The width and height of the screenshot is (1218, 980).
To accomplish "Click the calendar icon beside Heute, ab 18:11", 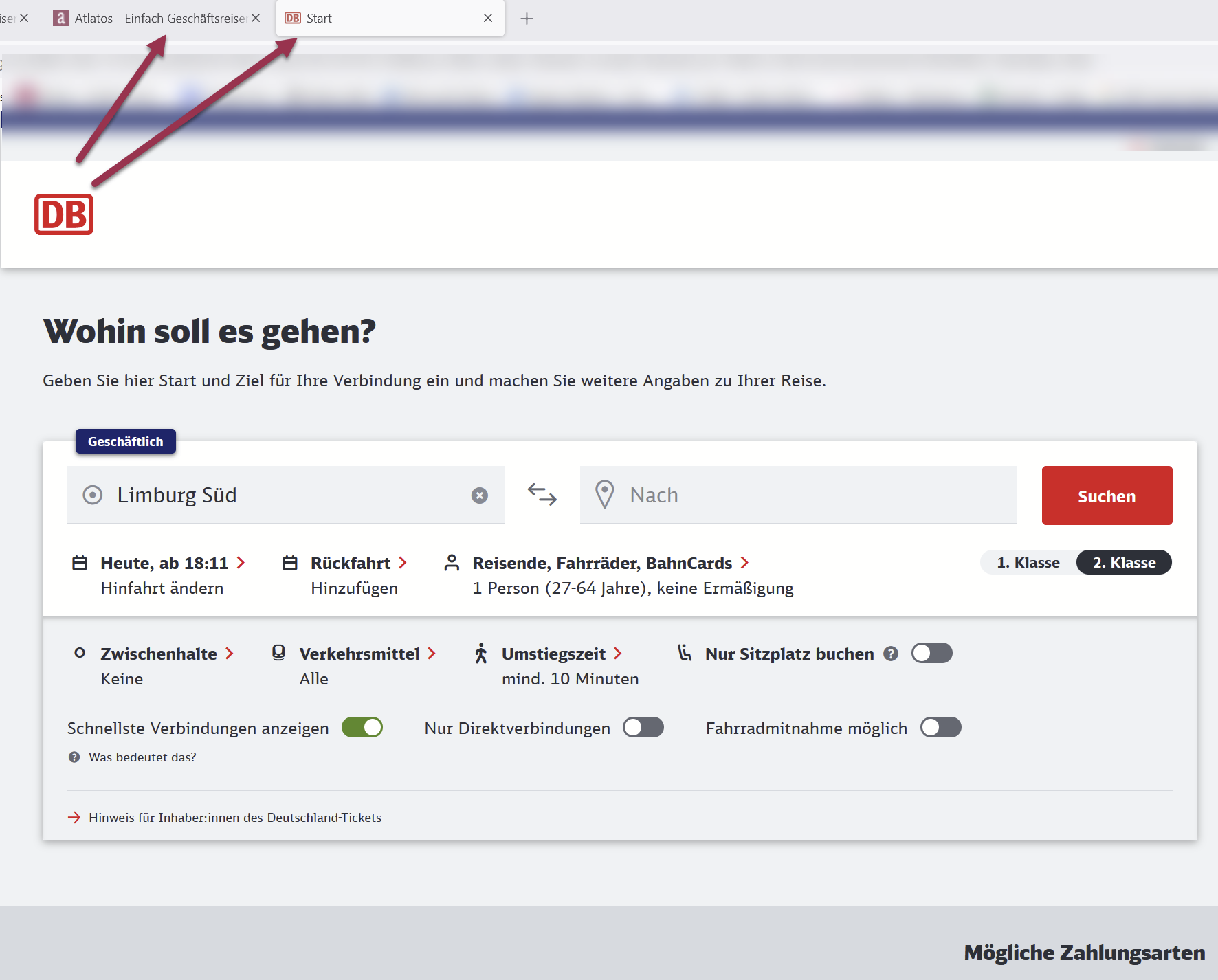I will (80, 564).
